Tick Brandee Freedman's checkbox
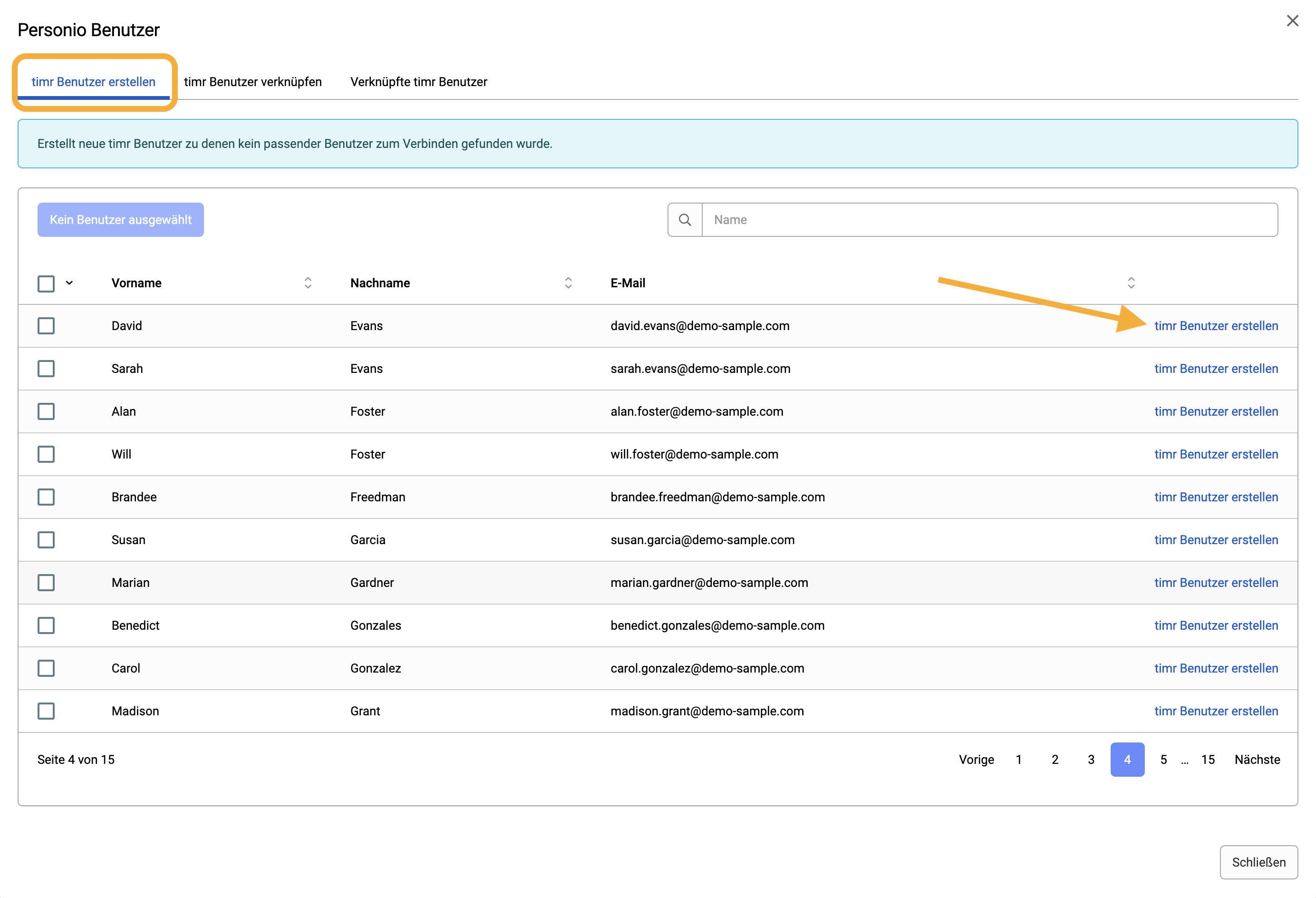The height and width of the screenshot is (898, 1316). 46,497
